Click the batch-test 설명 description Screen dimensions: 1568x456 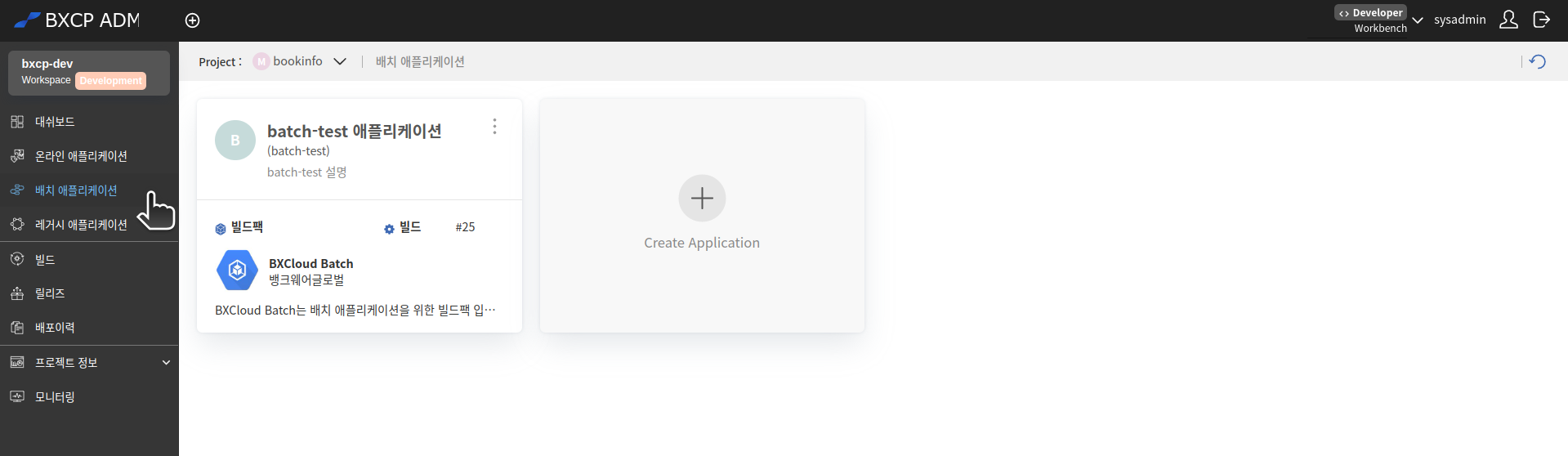point(307,172)
